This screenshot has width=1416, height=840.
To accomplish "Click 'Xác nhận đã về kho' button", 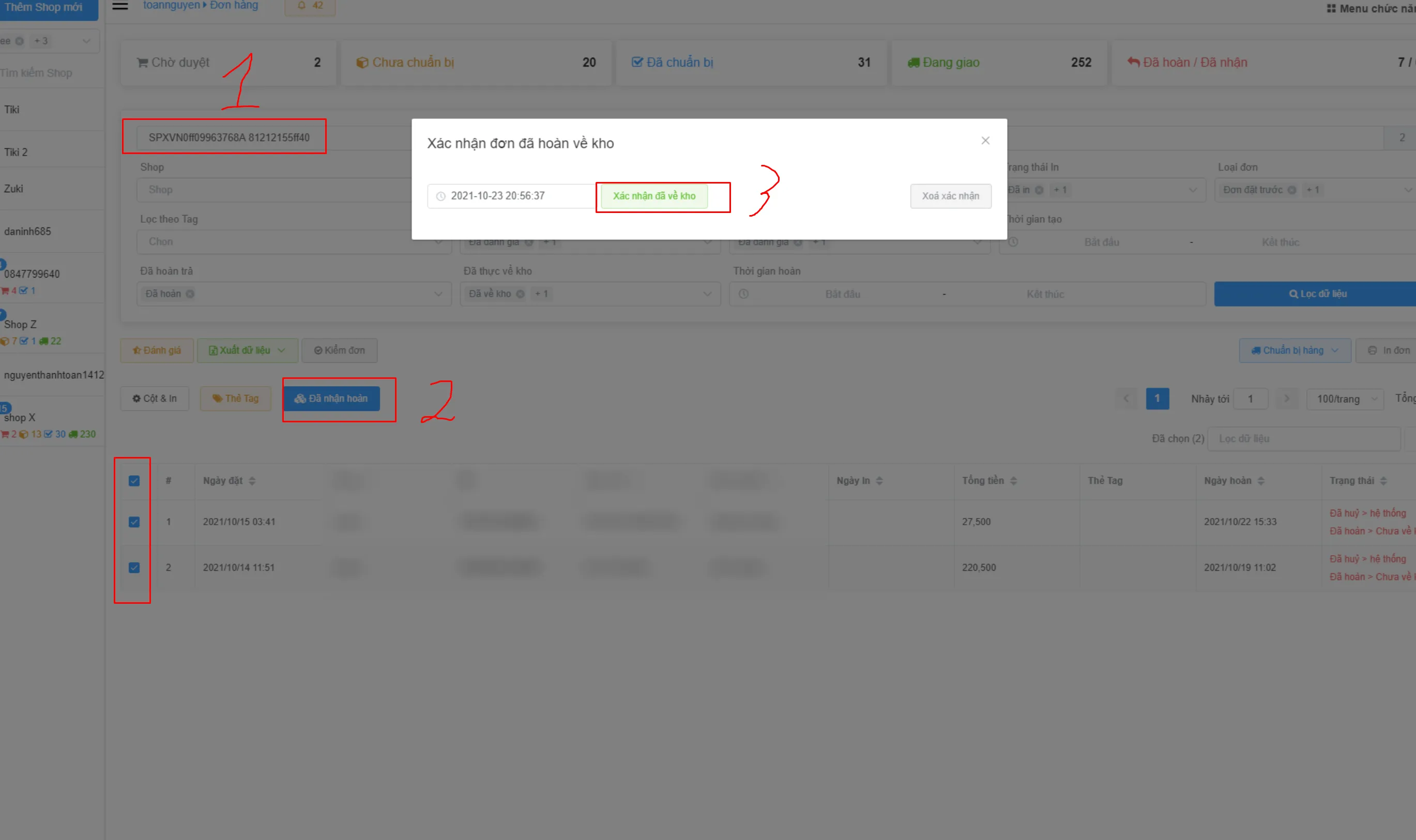I will pos(654,196).
